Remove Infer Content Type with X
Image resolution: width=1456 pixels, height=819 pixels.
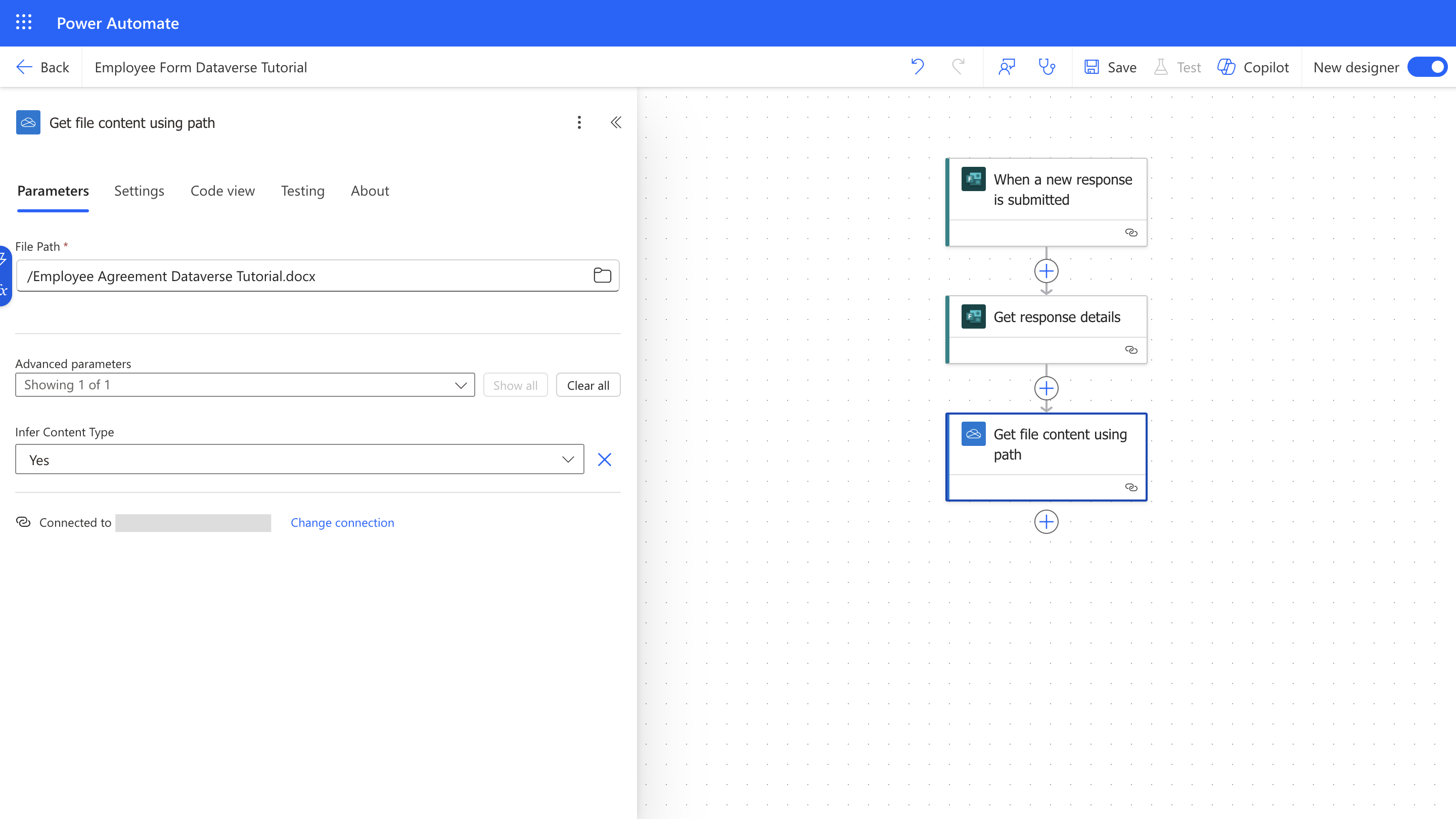point(604,460)
